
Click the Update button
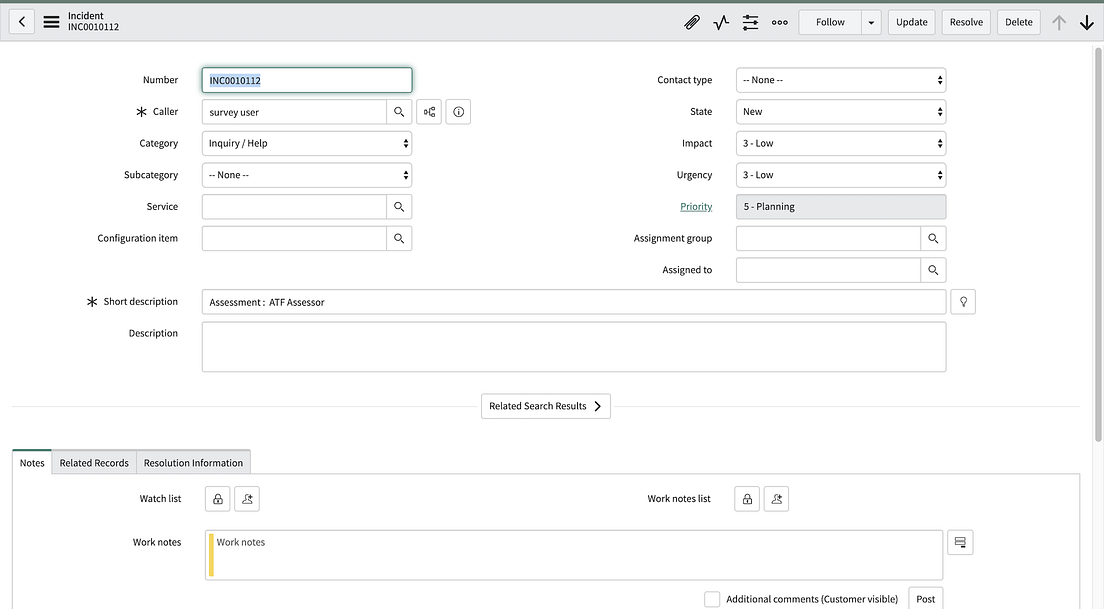click(911, 21)
